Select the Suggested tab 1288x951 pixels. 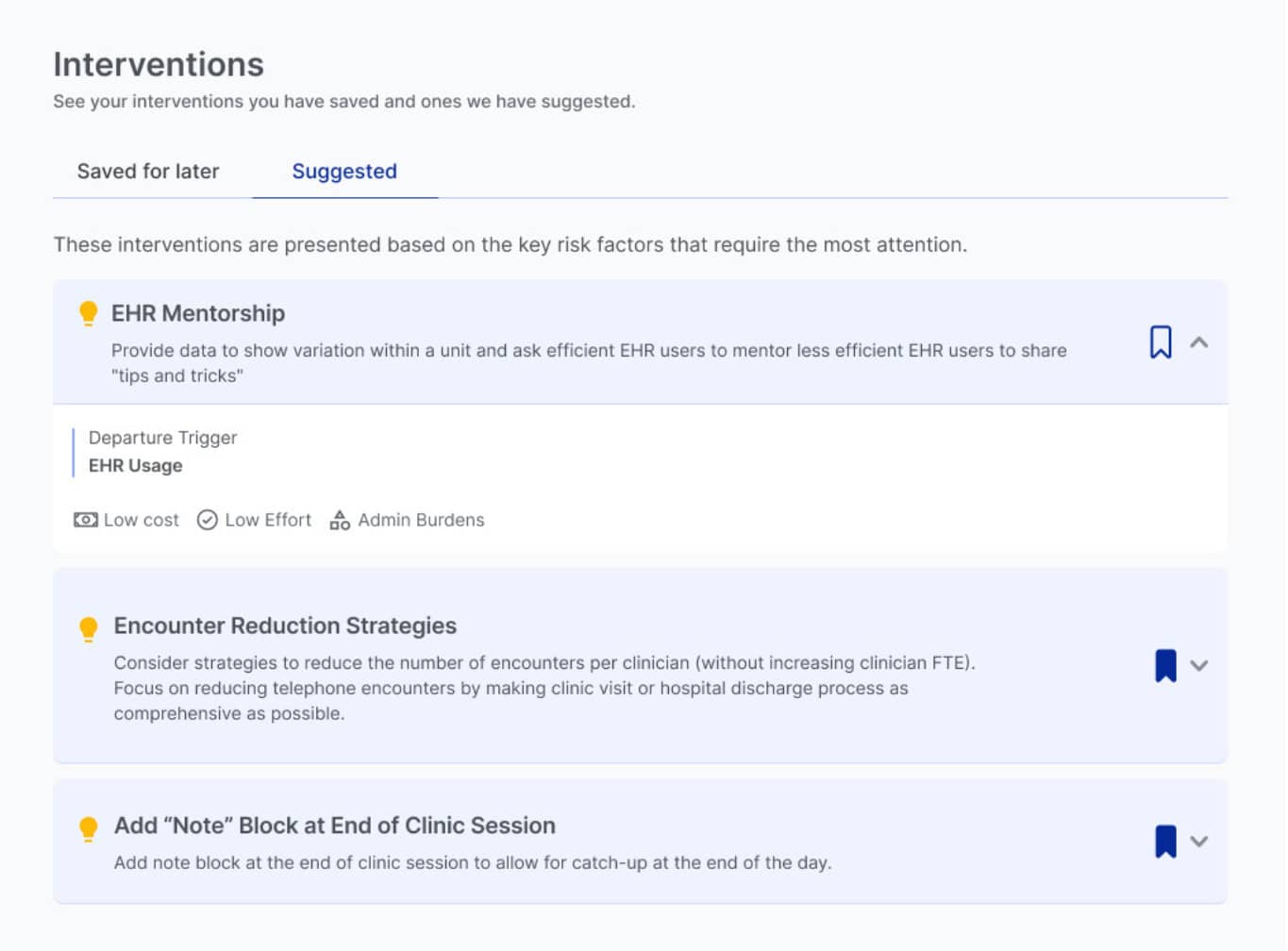[x=344, y=172]
